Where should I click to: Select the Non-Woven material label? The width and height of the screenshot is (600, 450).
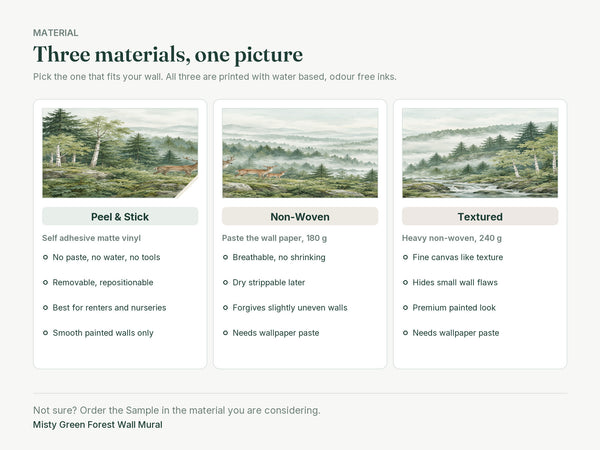pos(300,217)
